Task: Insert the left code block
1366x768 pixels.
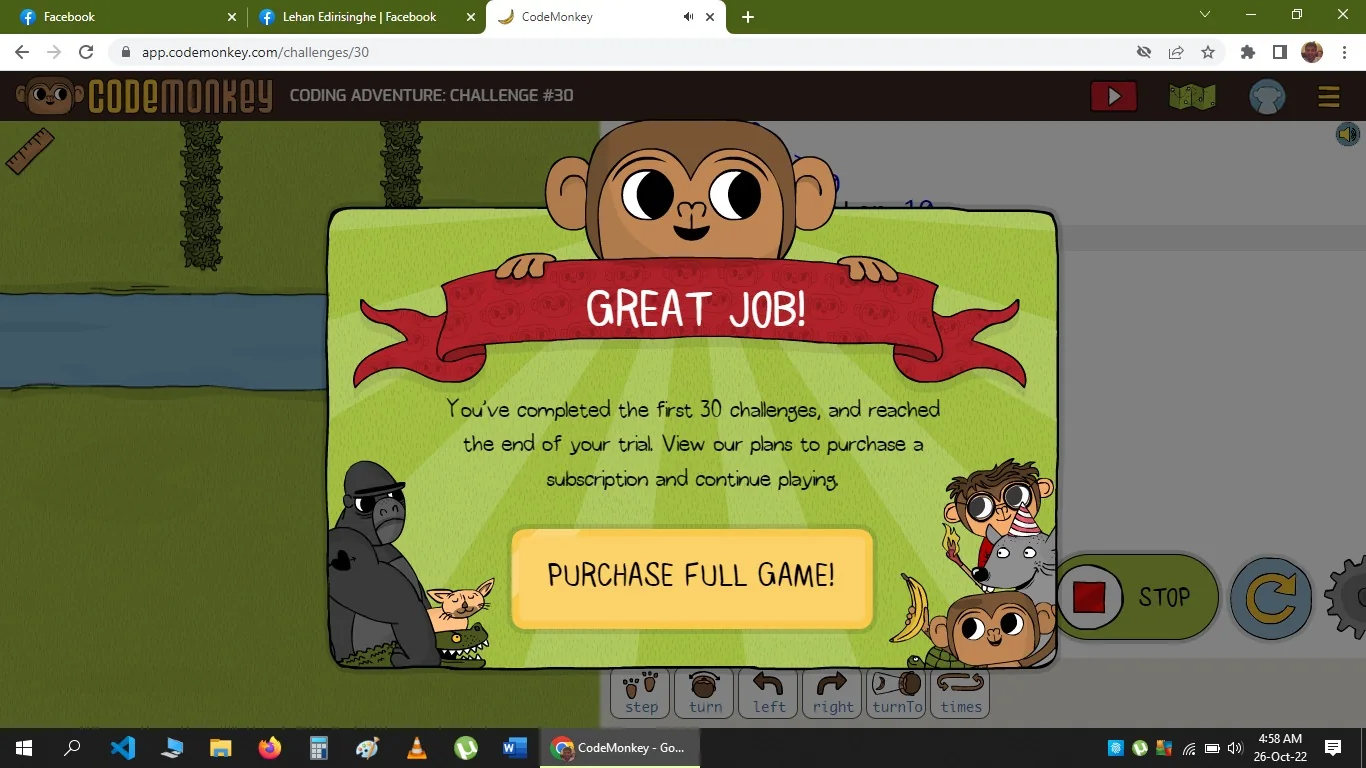Action: click(769, 693)
